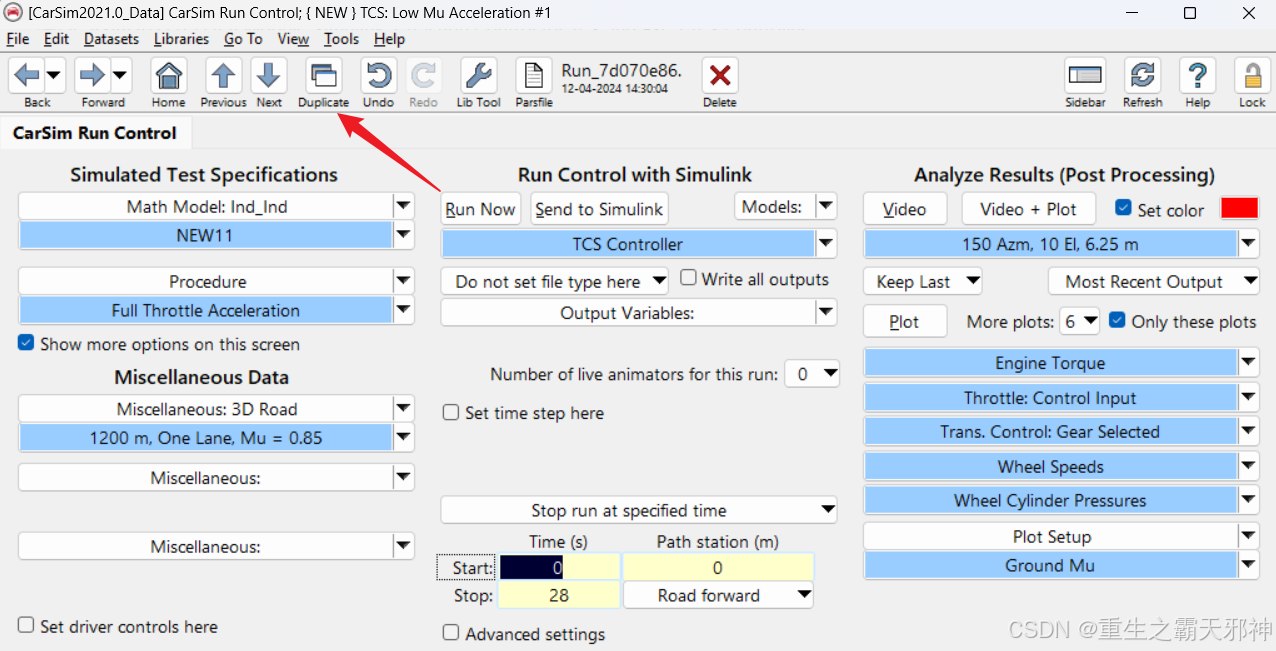Click the Run Now button

pyautogui.click(x=480, y=209)
